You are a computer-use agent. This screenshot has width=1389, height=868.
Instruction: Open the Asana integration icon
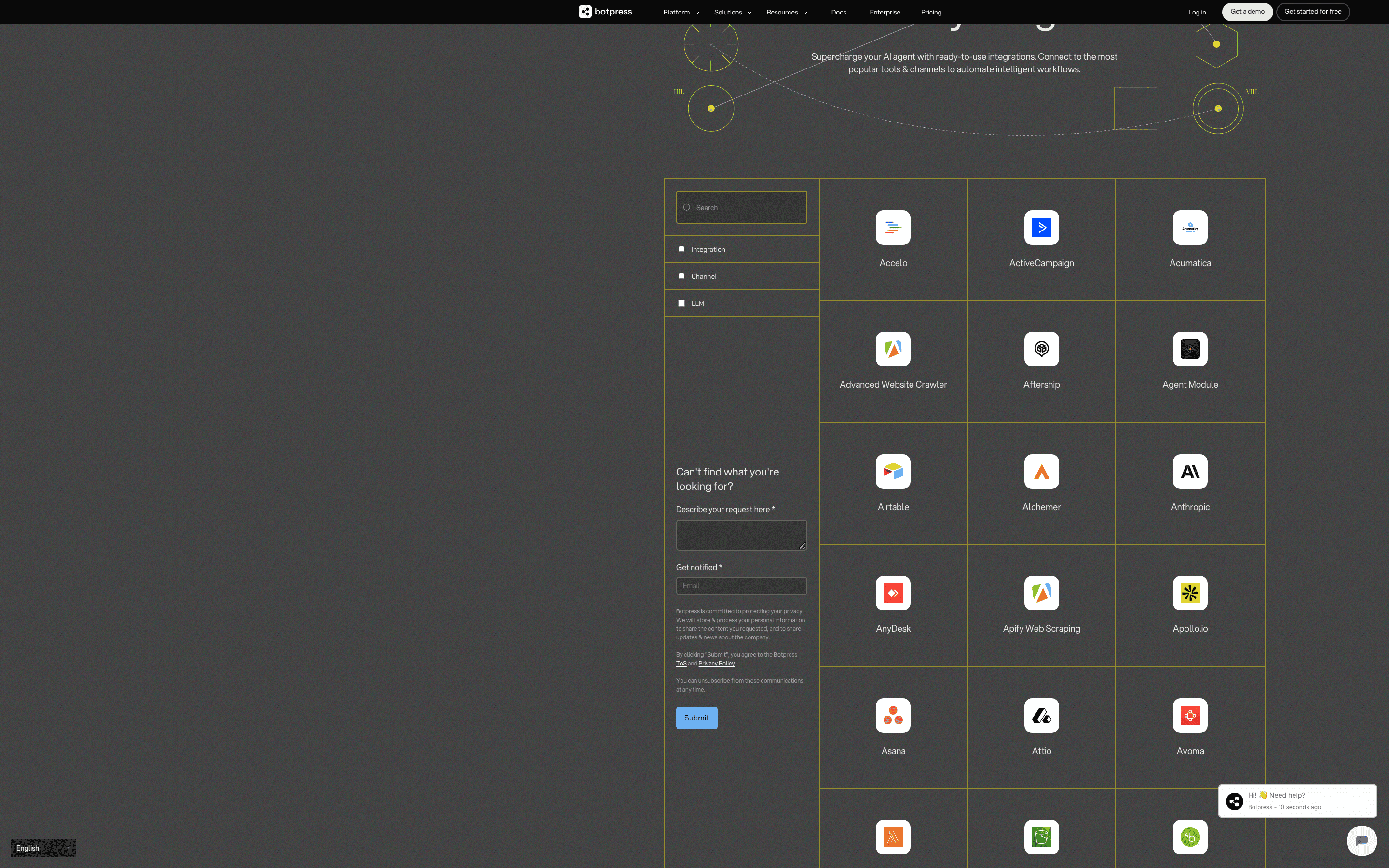tap(893, 715)
